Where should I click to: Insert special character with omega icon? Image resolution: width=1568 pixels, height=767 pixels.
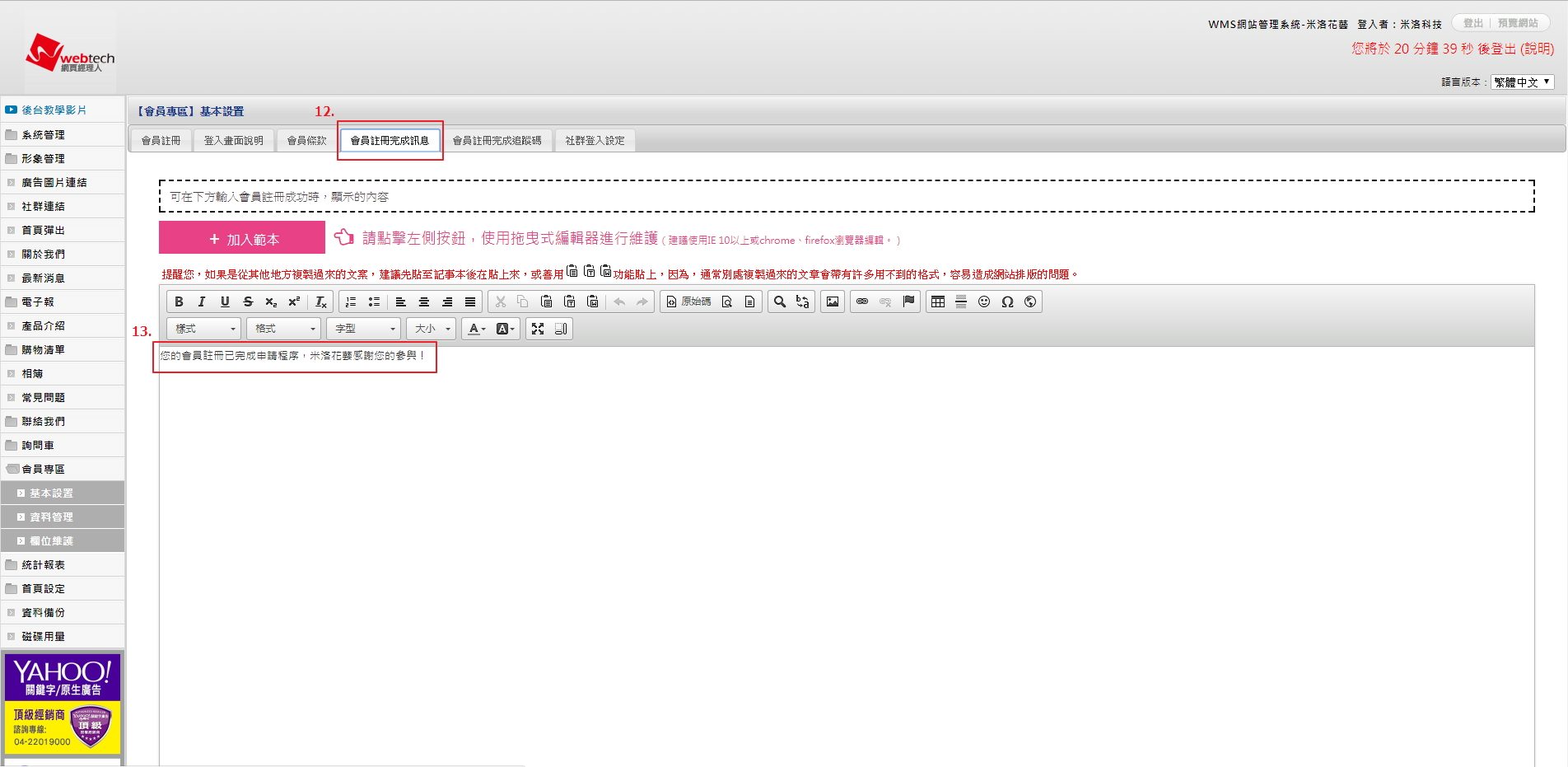pyautogui.click(x=1007, y=302)
